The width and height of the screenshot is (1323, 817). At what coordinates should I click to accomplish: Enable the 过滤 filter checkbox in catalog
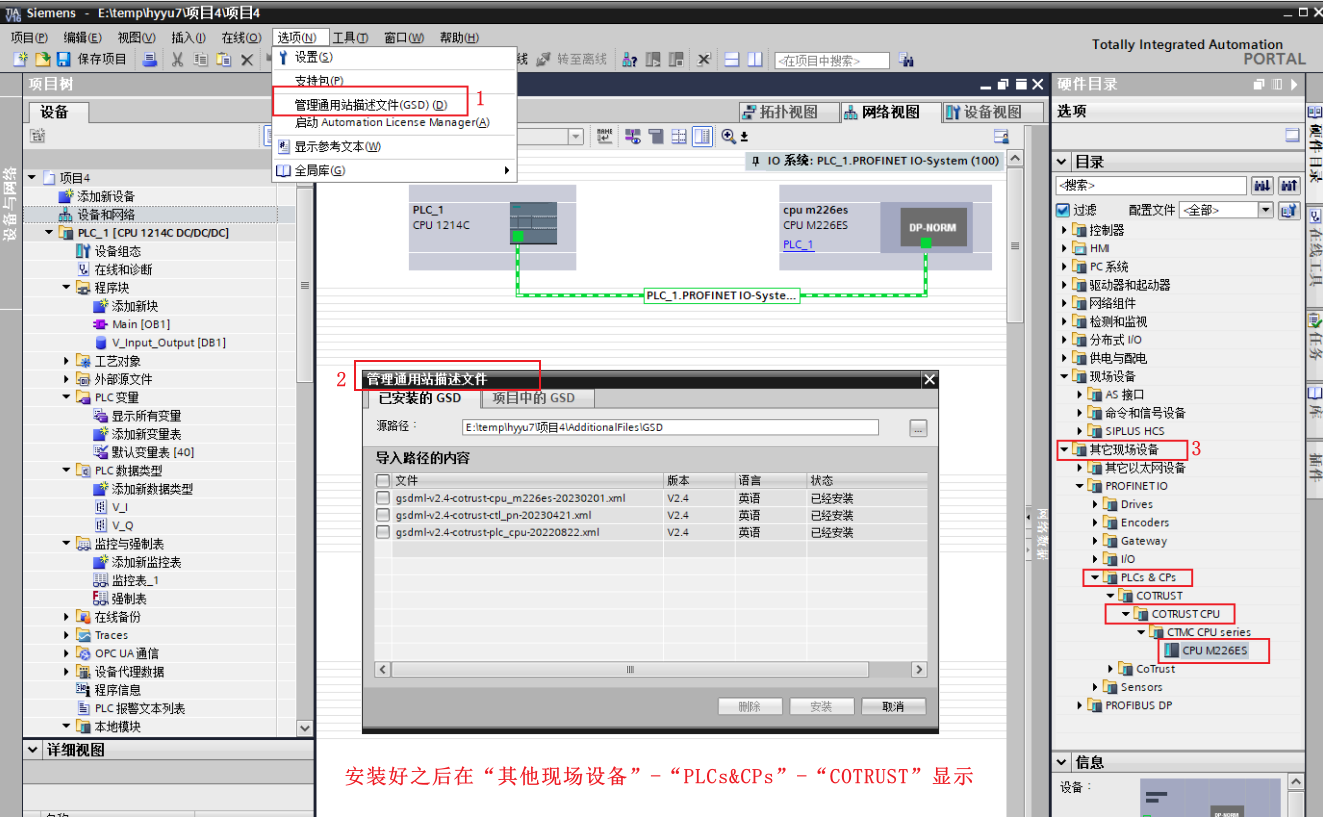[1063, 210]
